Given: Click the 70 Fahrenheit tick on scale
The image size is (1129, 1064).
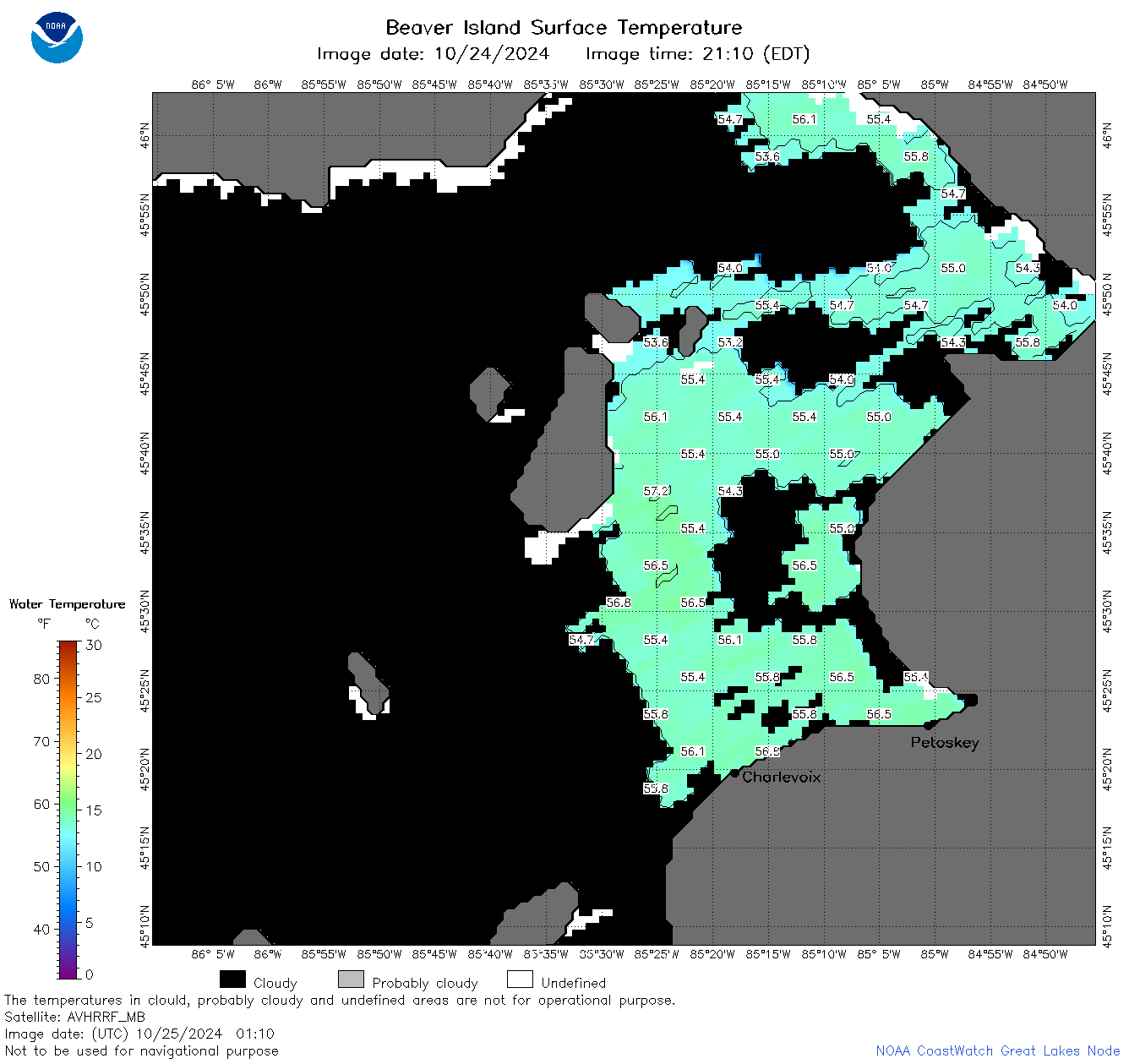Looking at the screenshot, I should [x=41, y=741].
